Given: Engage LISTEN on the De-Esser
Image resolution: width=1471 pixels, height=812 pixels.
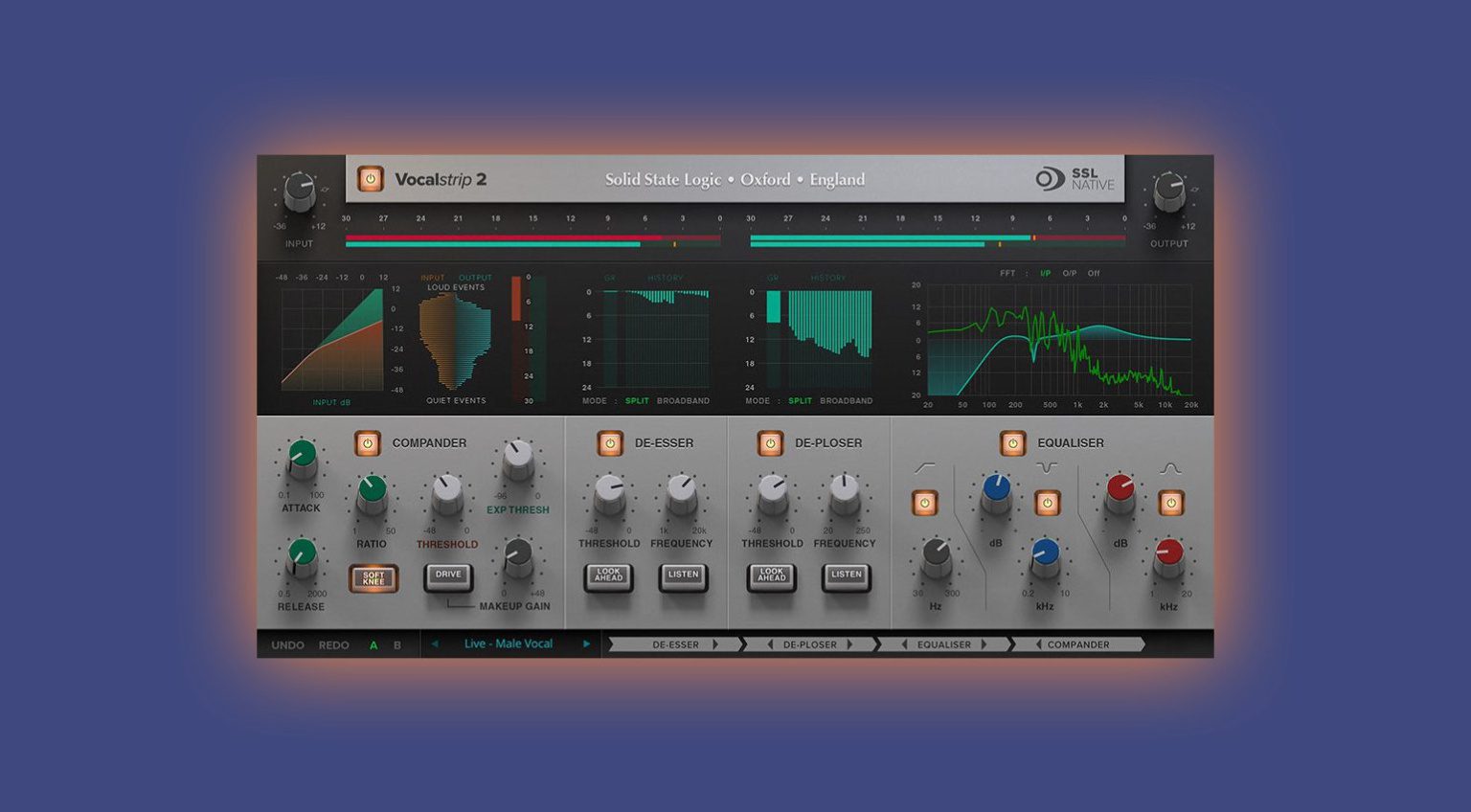Looking at the screenshot, I should point(683,575).
